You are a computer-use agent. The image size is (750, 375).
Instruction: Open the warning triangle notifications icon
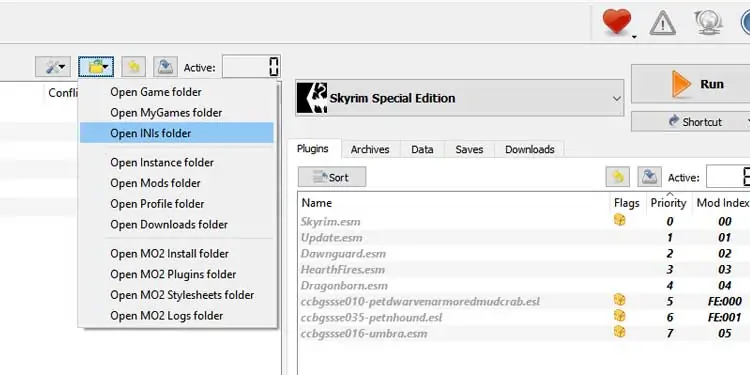[662, 23]
